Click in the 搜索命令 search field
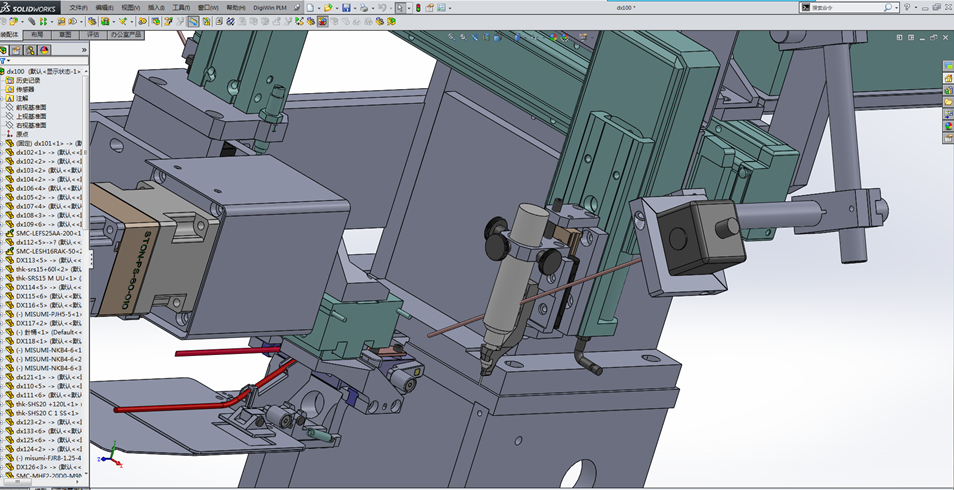 point(847,7)
